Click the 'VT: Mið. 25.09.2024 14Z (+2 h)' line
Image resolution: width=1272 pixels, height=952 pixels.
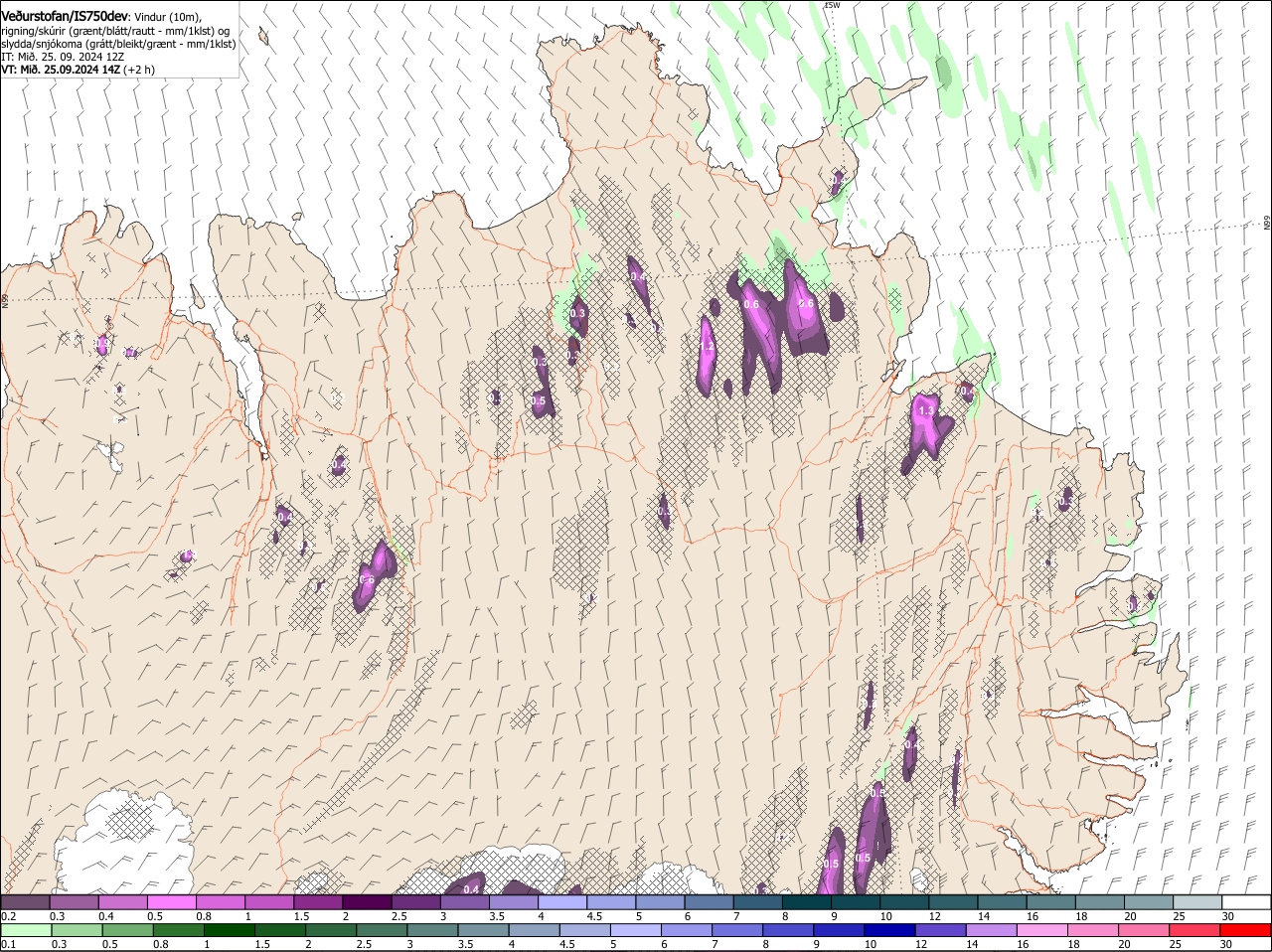(78, 70)
